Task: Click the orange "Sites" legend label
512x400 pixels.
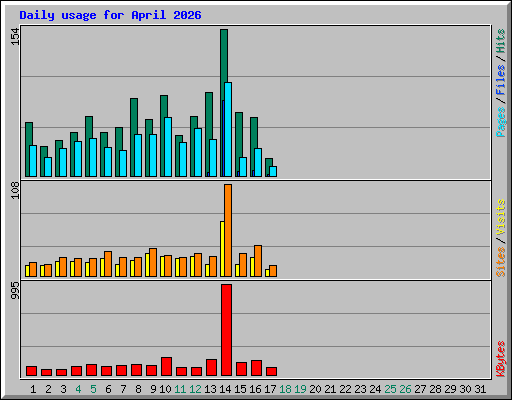Action: click(x=501, y=262)
